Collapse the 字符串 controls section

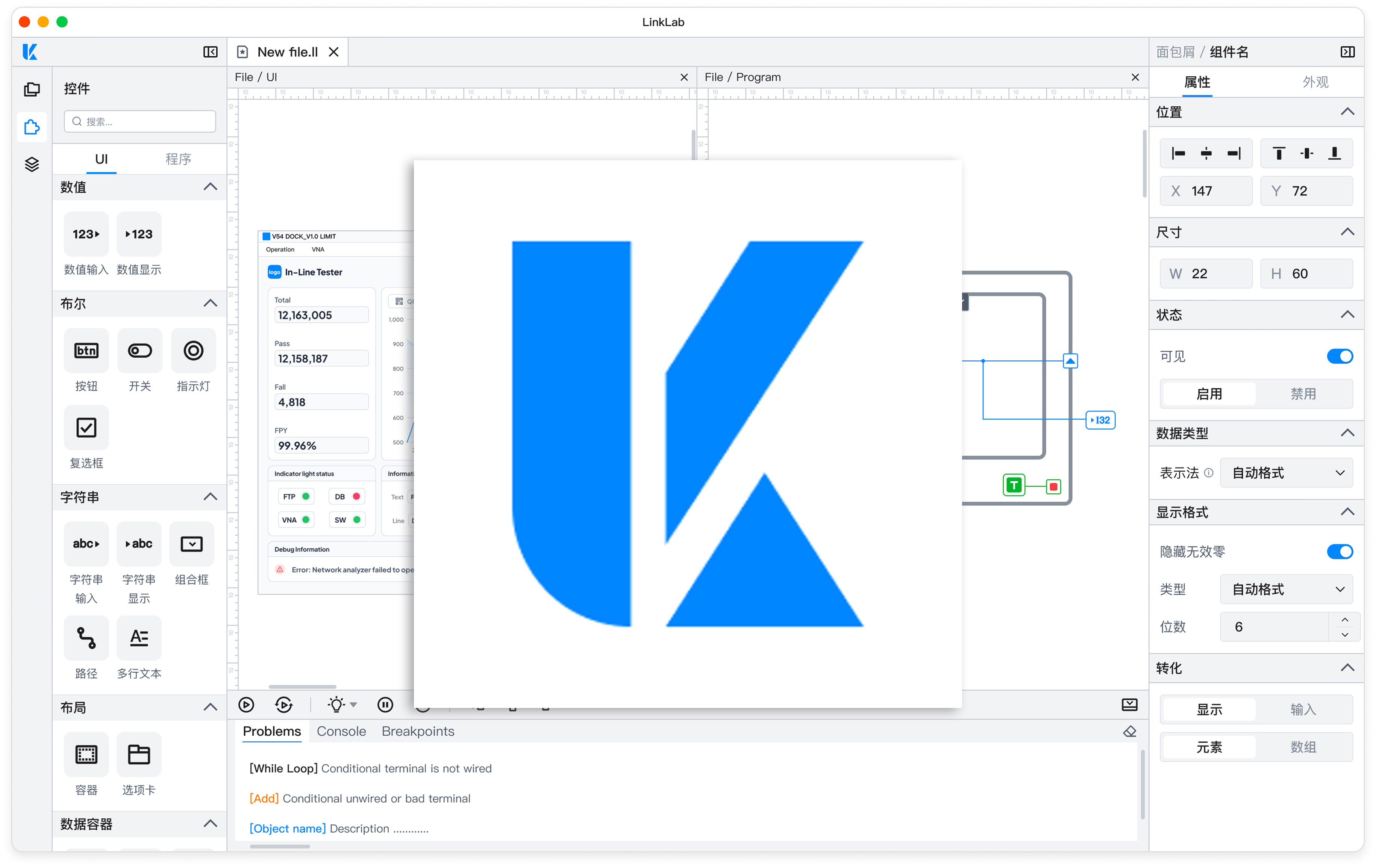(210, 497)
